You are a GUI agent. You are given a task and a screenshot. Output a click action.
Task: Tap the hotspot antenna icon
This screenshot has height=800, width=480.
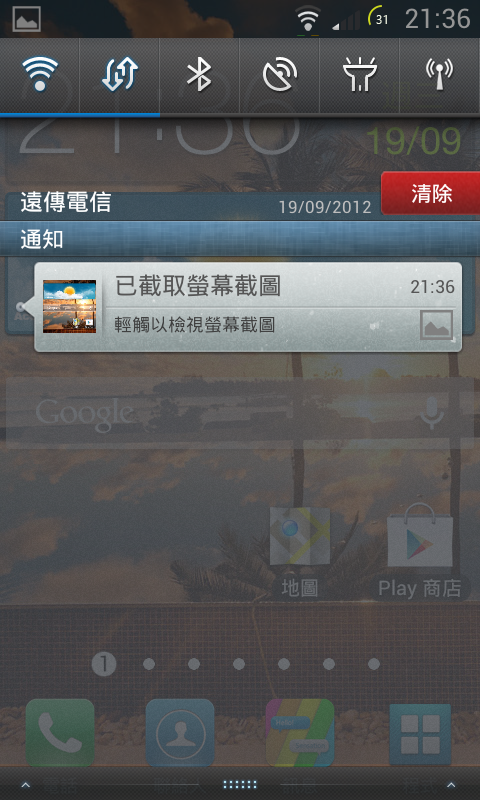tap(440, 75)
